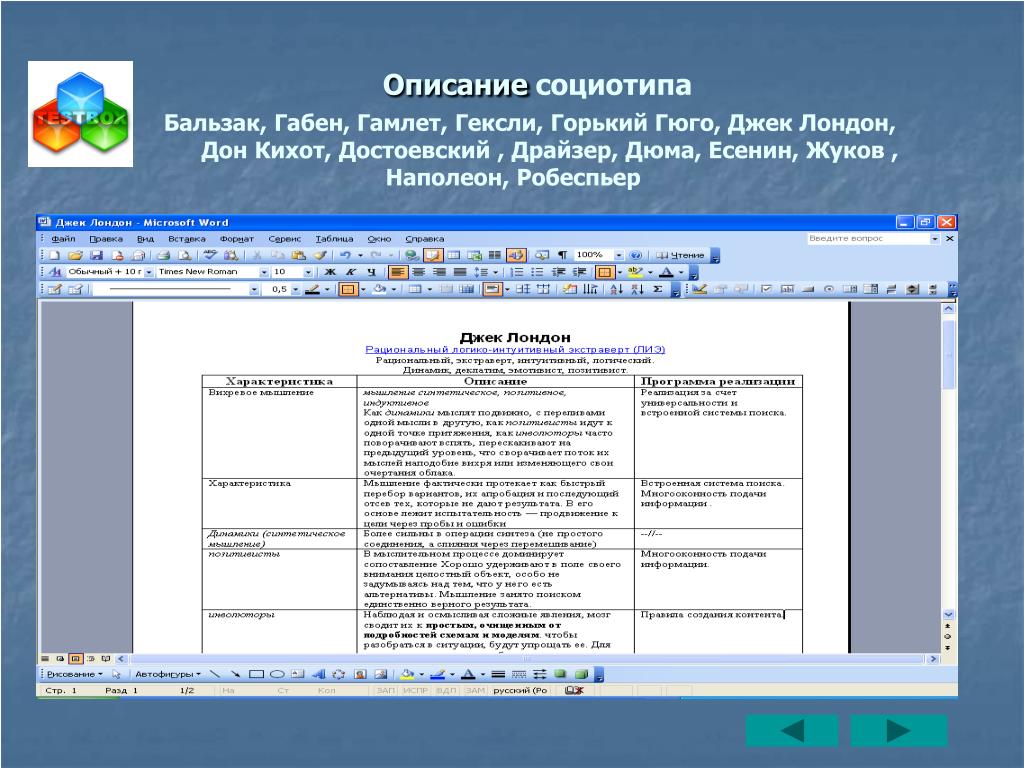Create a new blank document
This screenshot has width=1024, height=768.
click(x=54, y=255)
